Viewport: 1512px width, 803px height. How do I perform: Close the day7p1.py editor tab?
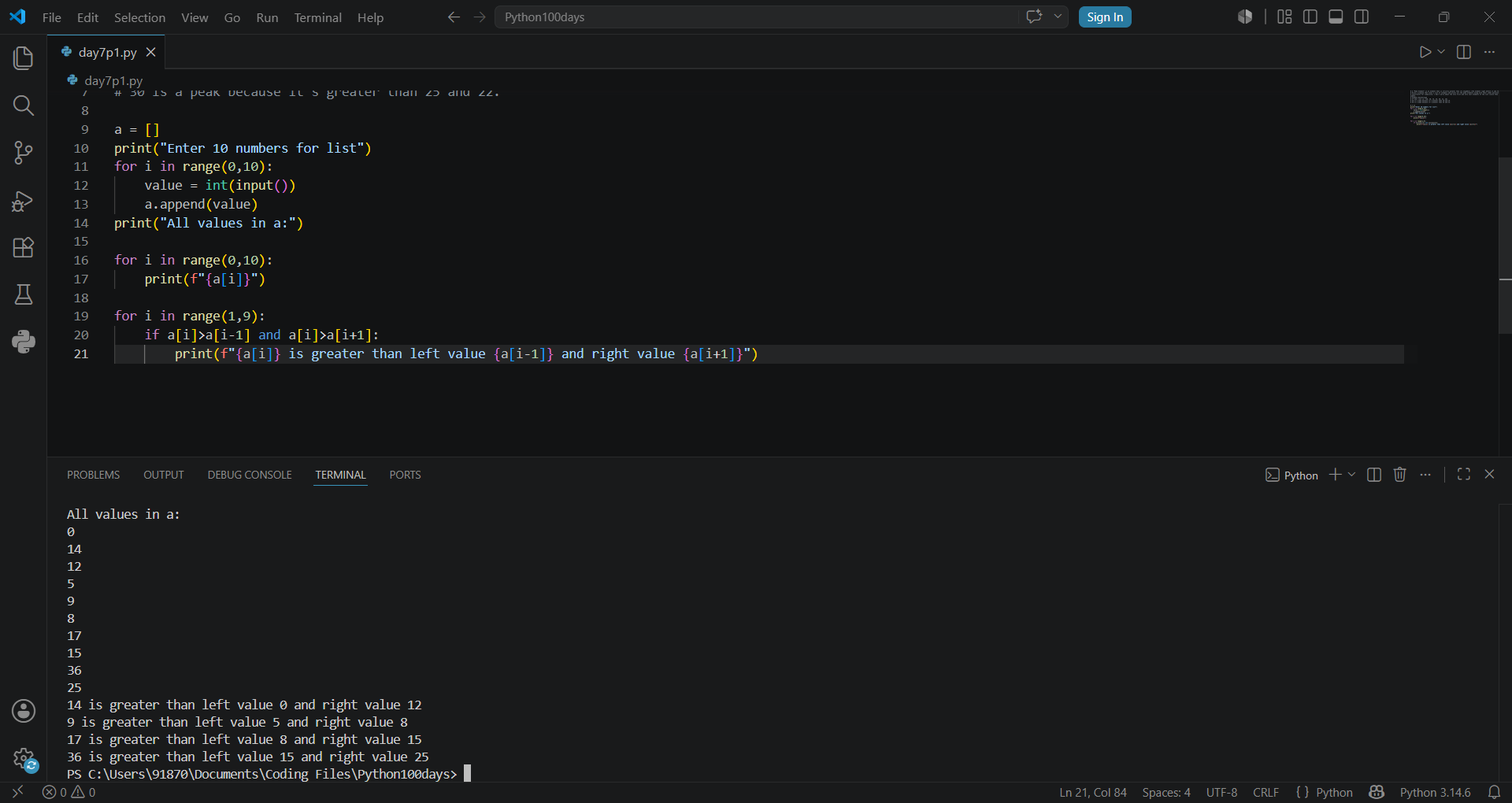click(151, 52)
